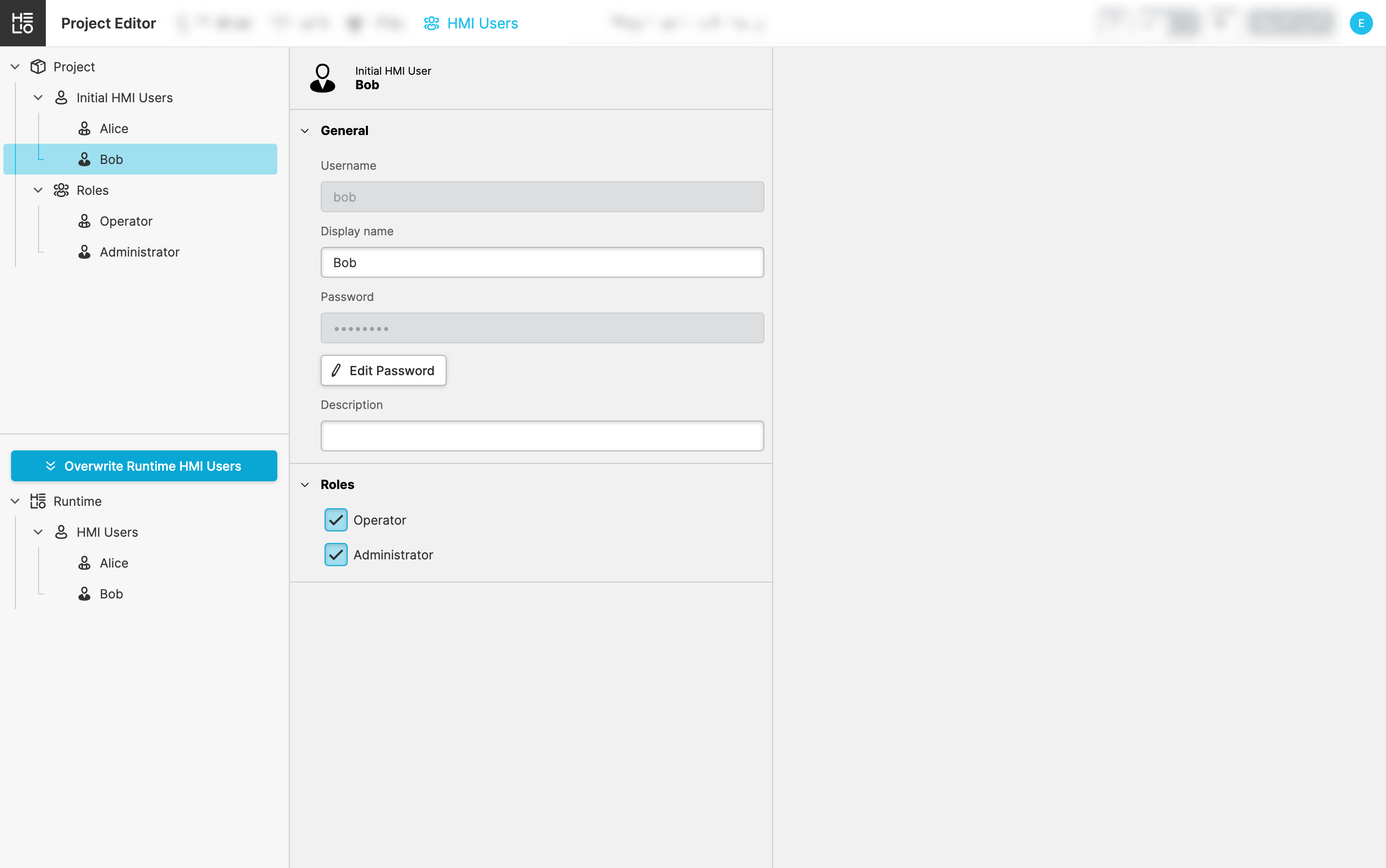The image size is (1386, 868).
Task: Select Alice under Initial HMI Users
Action: [114, 129]
